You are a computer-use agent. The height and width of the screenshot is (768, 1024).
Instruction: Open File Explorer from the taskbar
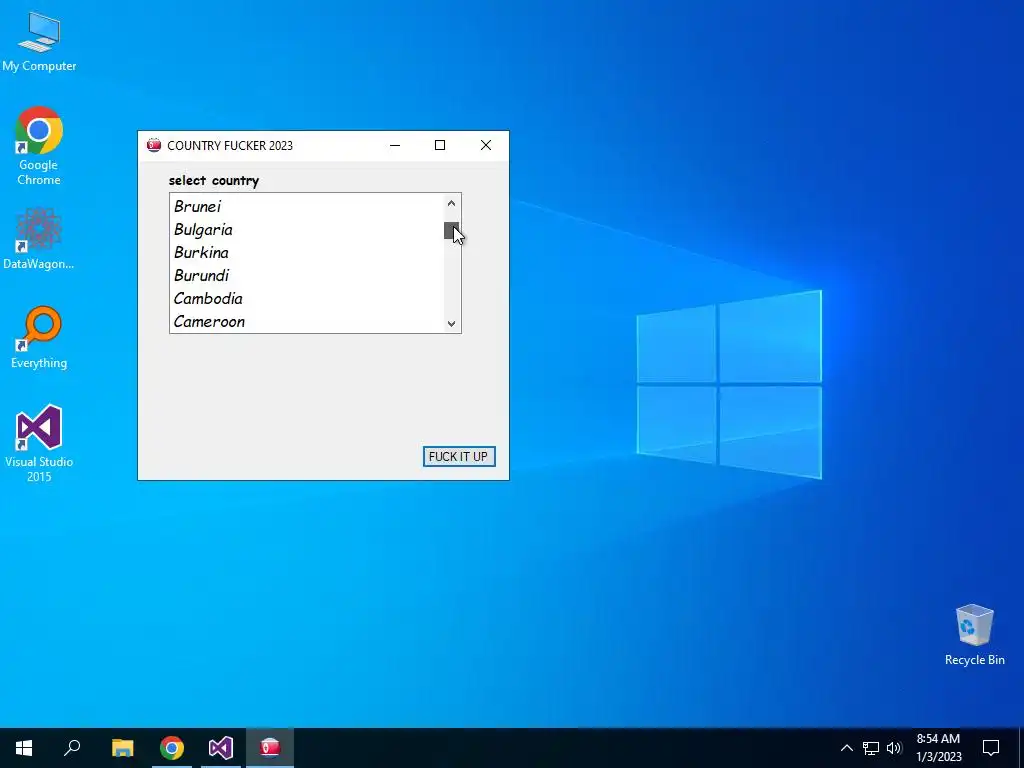(x=122, y=748)
